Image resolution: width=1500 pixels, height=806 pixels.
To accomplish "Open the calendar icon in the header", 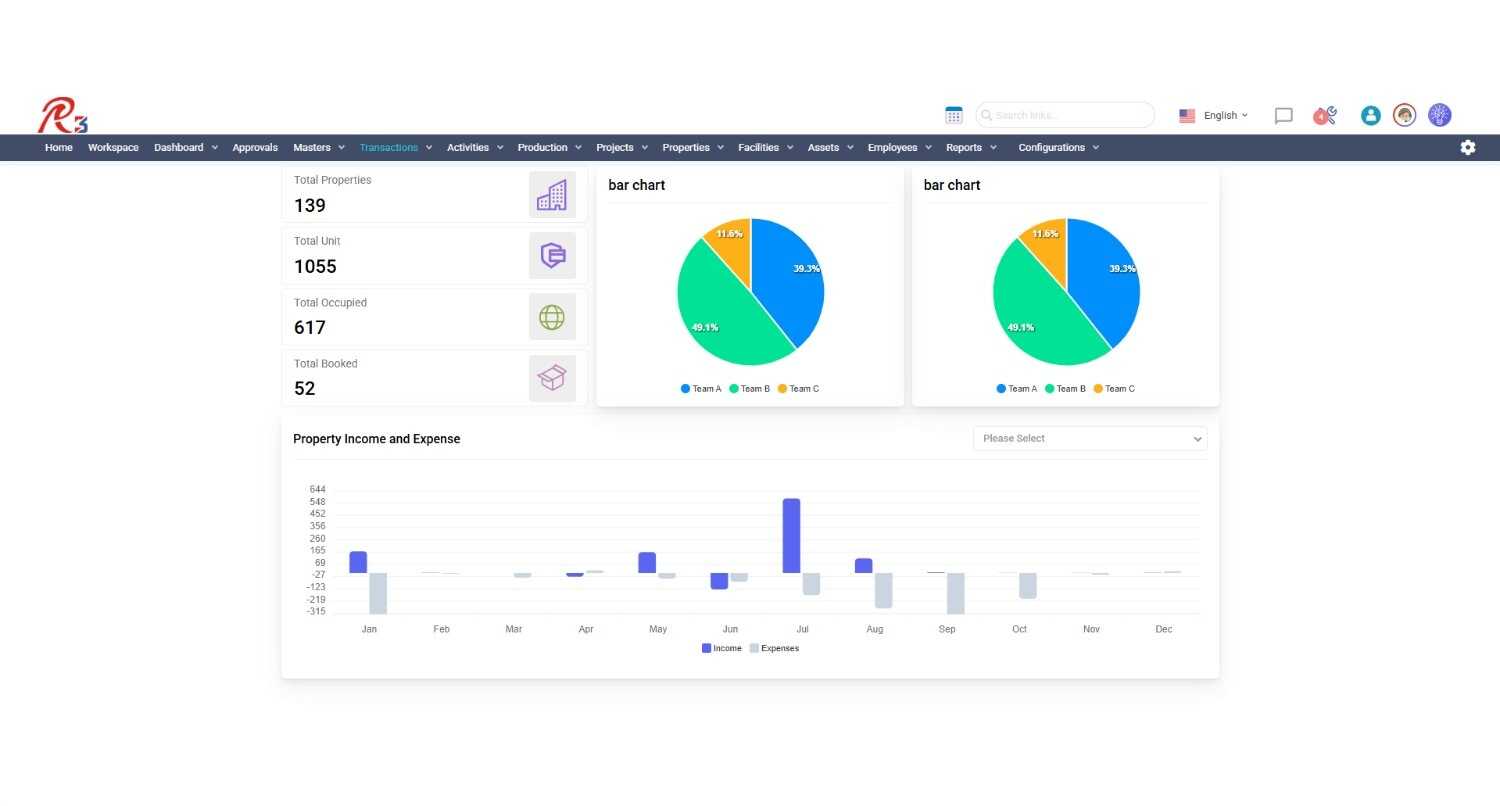I will pos(954,115).
